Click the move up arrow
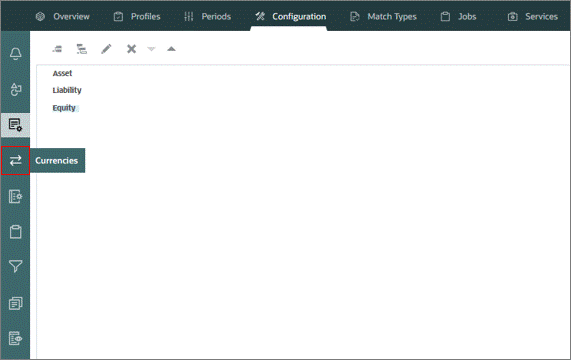Screen dimensions: 571x360 point(171,49)
